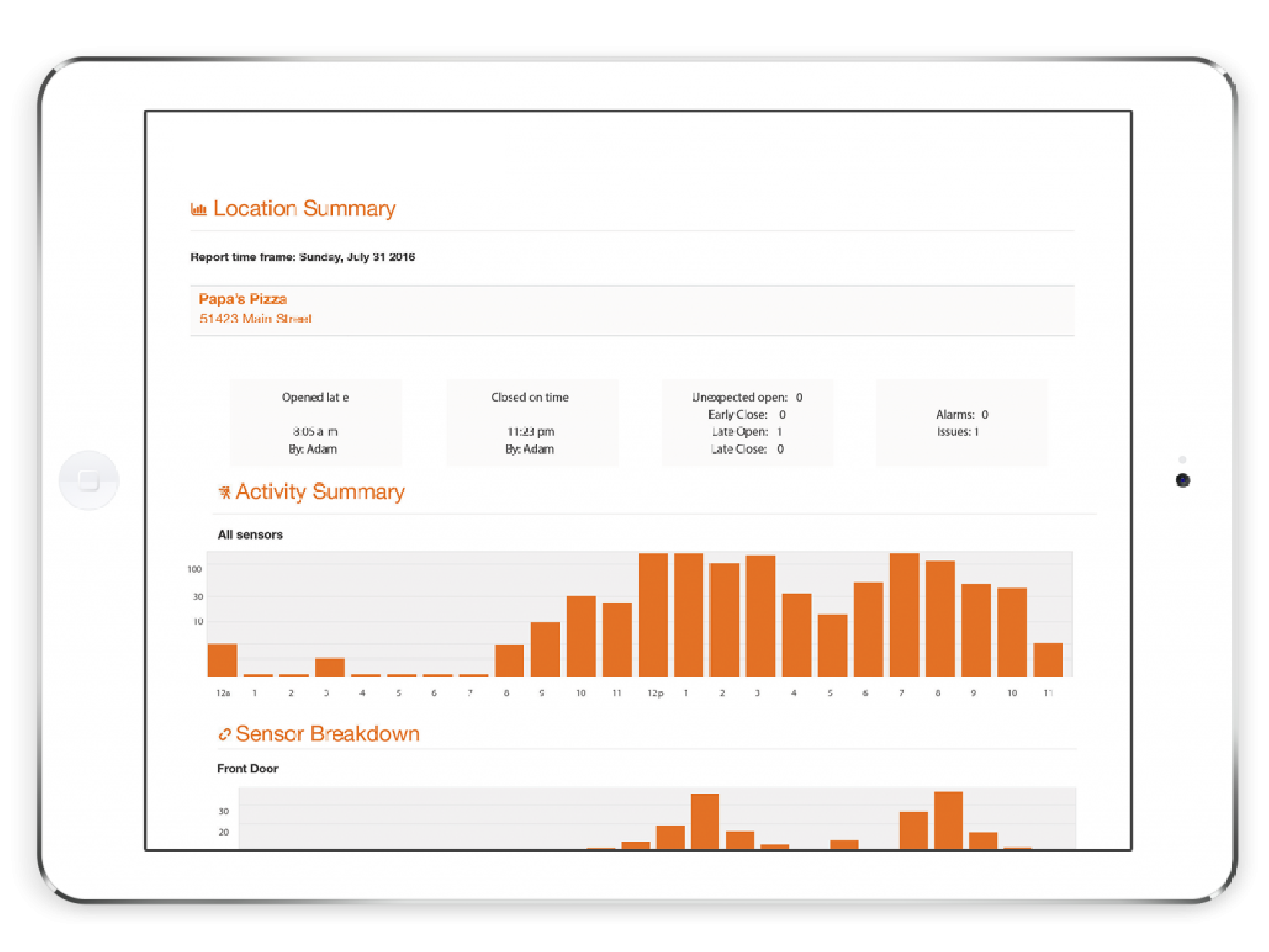Image resolution: width=1269 pixels, height=952 pixels.
Task: Click the 4pm bar in All sensors chart
Action: point(796,635)
